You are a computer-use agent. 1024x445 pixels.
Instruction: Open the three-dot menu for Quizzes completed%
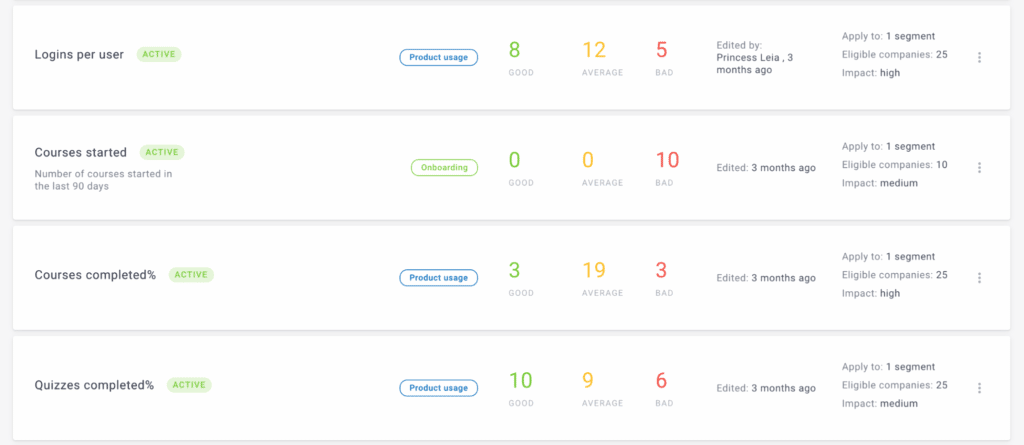pos(979,388)
